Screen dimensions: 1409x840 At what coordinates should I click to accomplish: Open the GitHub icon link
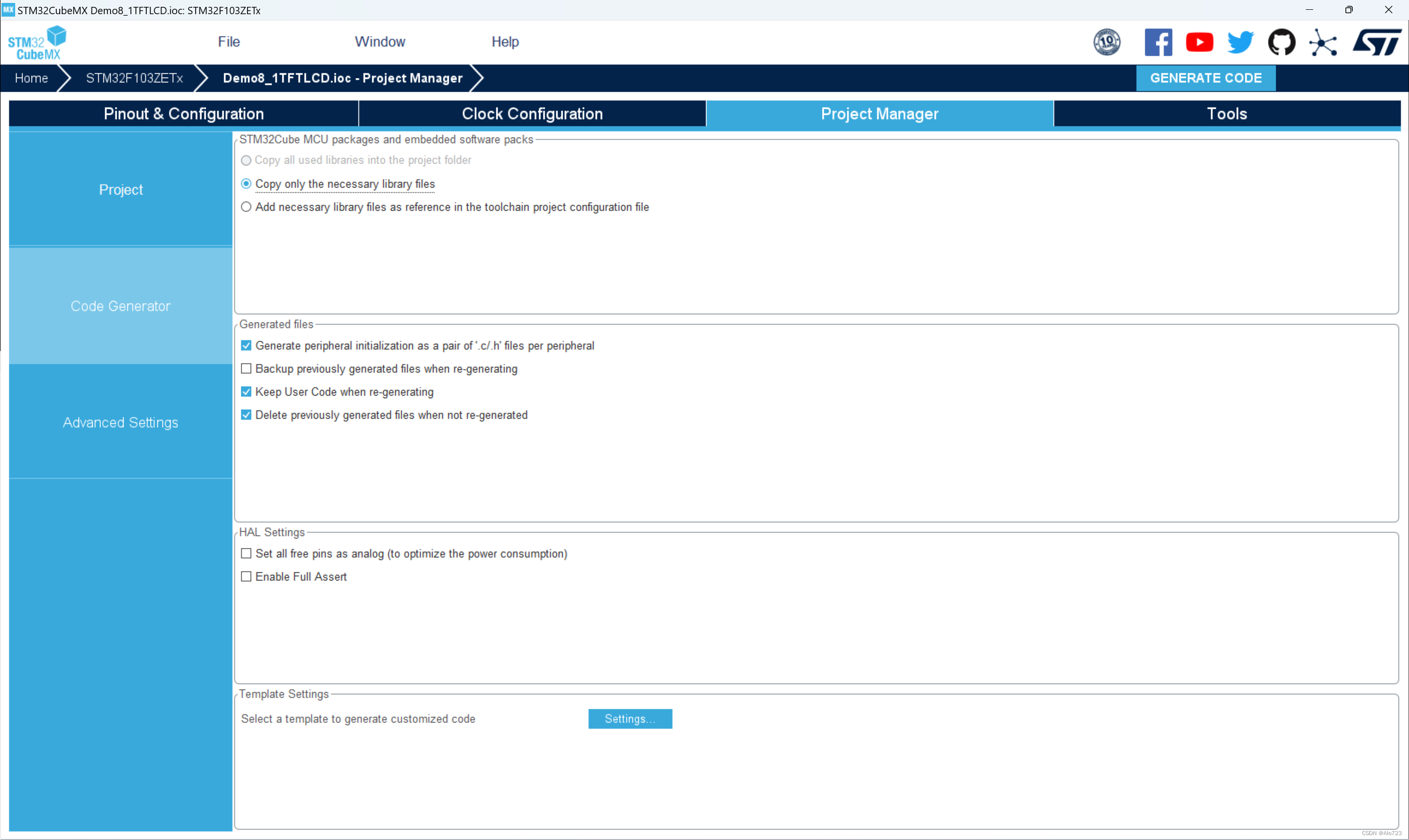coord(1281,43)
